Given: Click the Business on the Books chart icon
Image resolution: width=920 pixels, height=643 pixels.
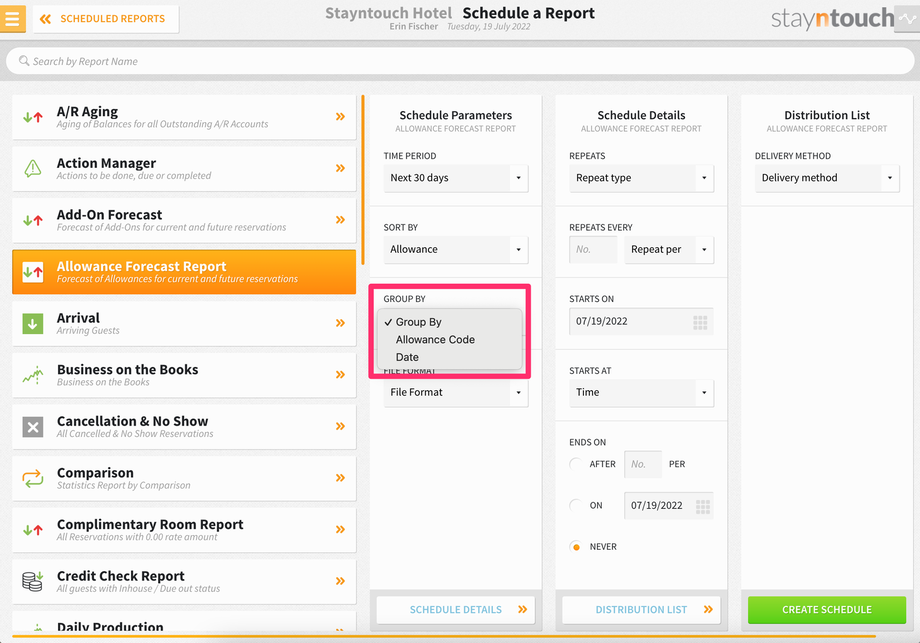Looking at the screenshot, I should coord(33,375).
